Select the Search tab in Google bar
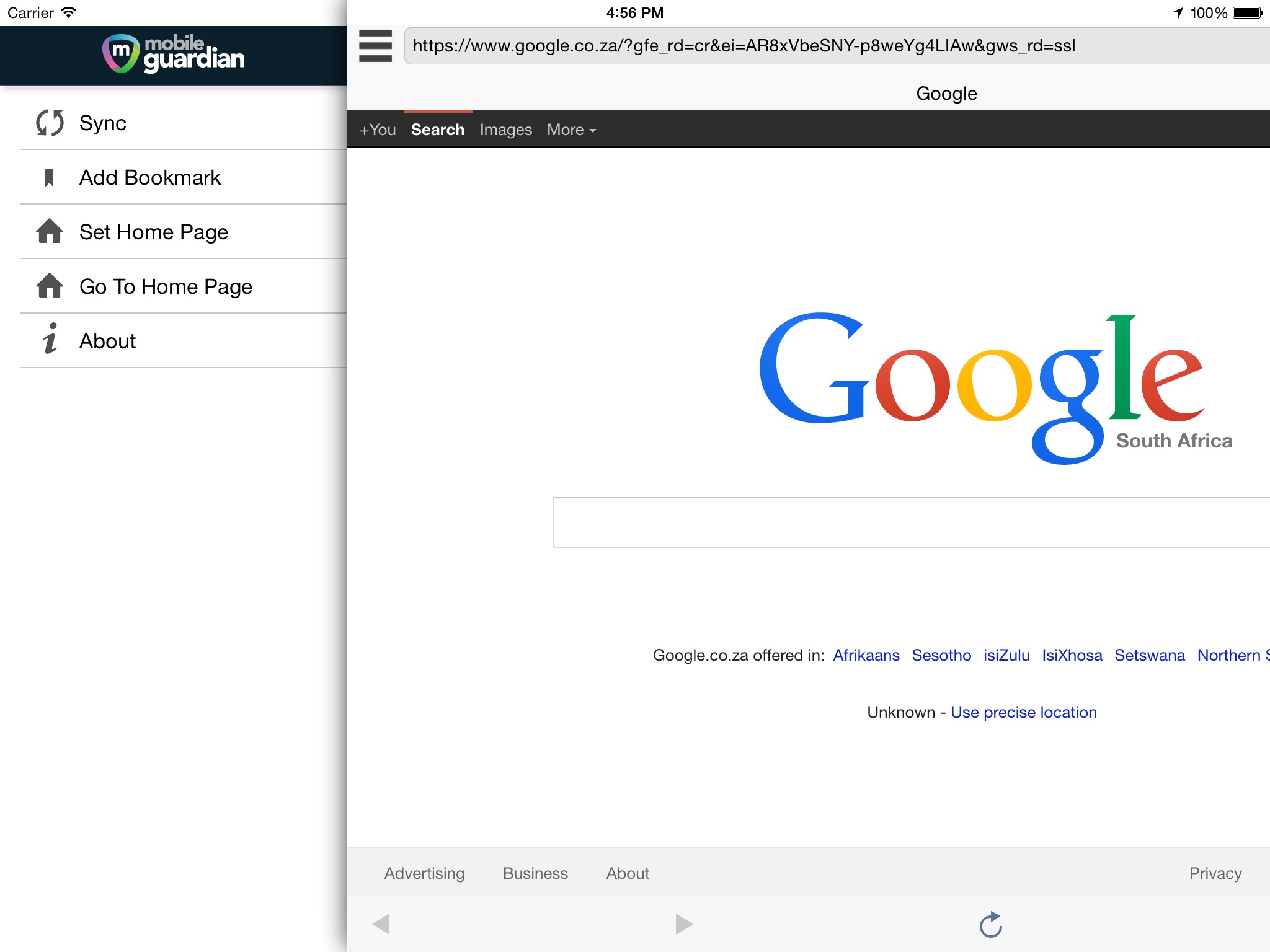1270x952 pixels. 437,130
